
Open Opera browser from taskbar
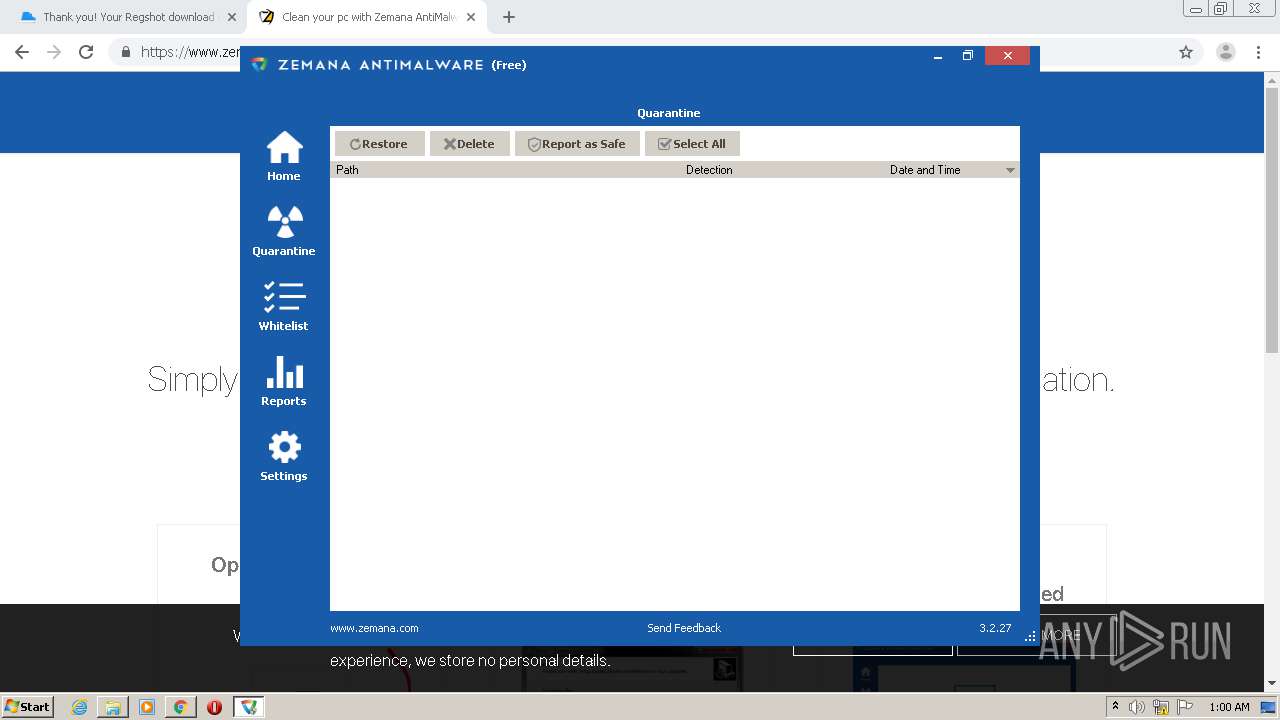[214, 707]
